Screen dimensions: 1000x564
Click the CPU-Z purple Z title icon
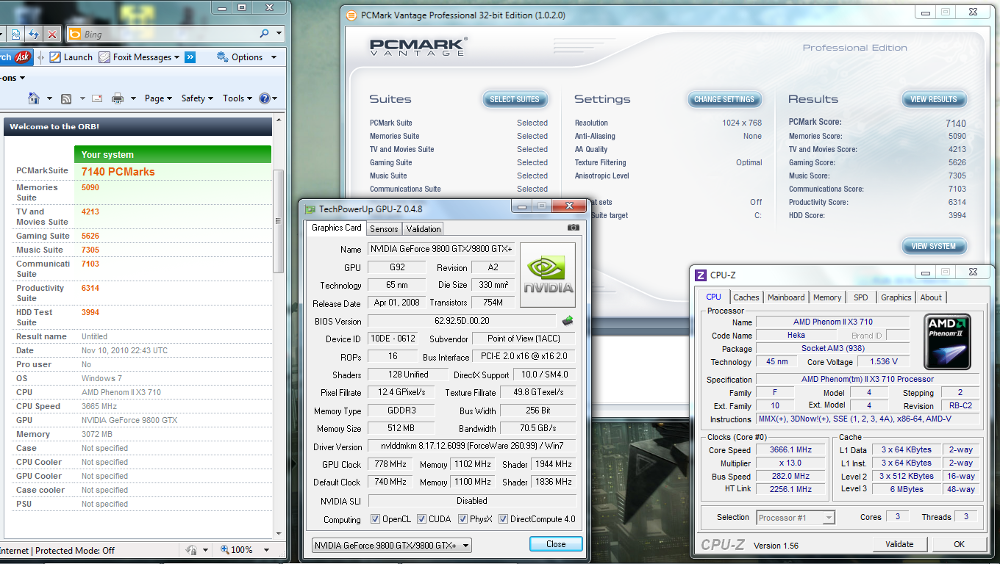coord(700,275)
